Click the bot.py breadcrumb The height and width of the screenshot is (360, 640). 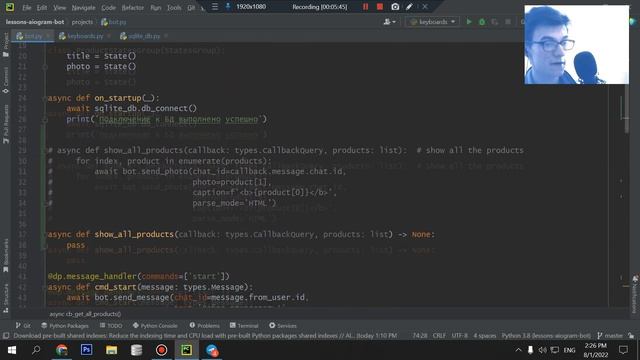(x=114, y=22)
